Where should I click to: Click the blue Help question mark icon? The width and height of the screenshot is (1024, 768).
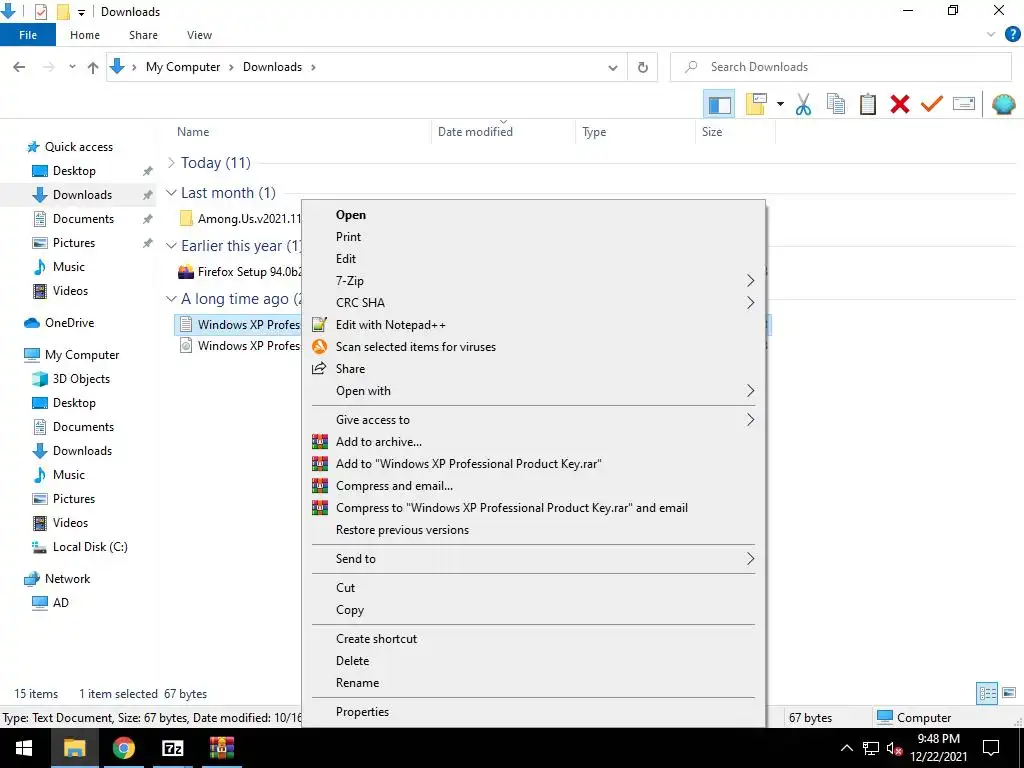tap(1012, 35)
